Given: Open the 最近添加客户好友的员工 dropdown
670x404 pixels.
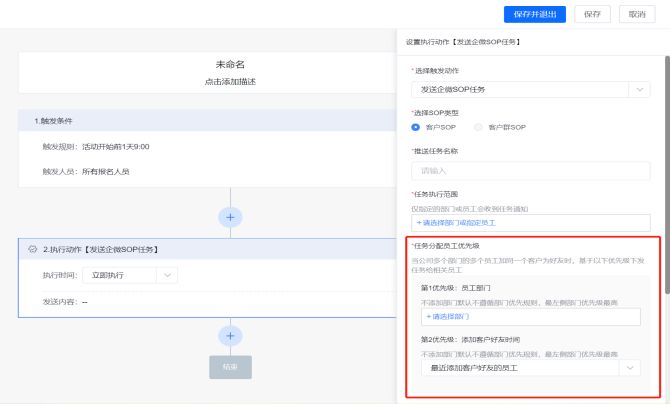Looking at the screenshot, I should tap(530, 368).
